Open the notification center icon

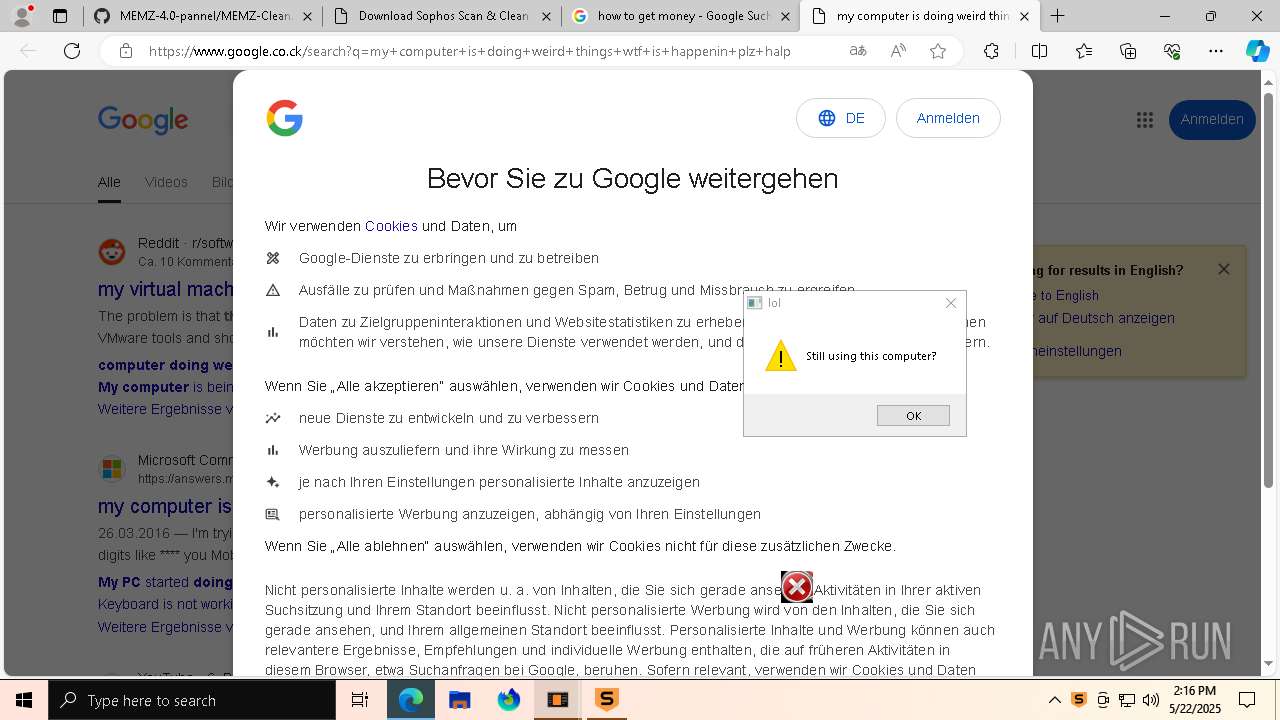click(1247, 700)
